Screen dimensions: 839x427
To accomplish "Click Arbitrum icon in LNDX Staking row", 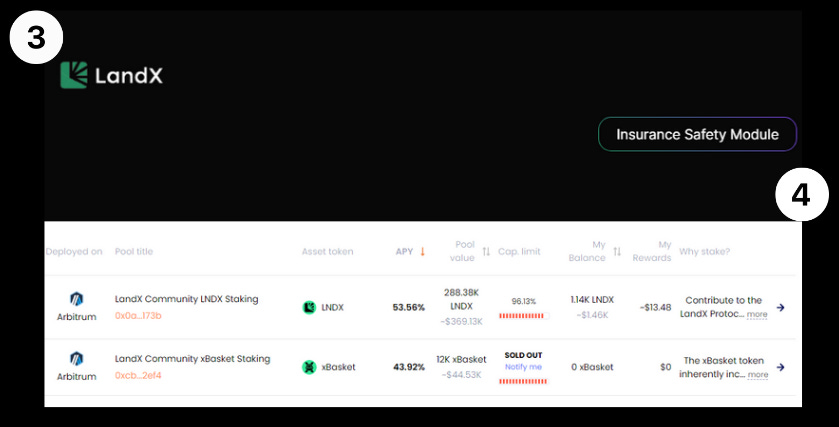I will tap(77, 299).
